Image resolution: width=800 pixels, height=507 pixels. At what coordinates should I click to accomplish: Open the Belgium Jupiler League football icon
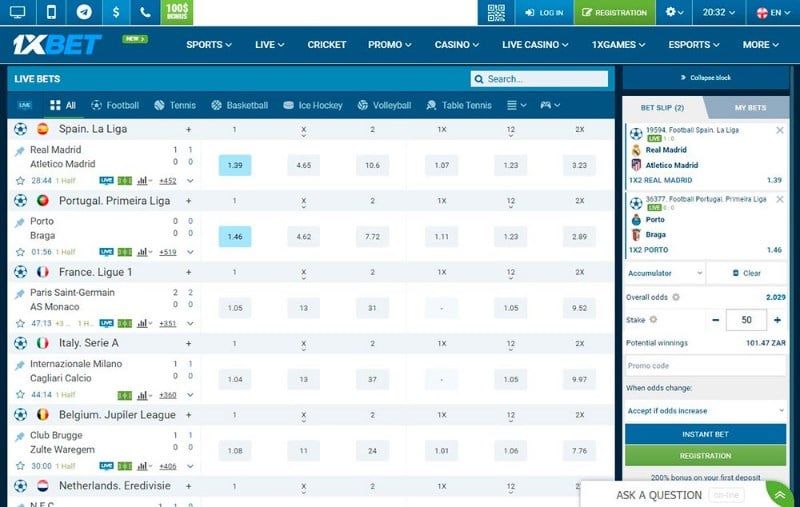[20, 415]
